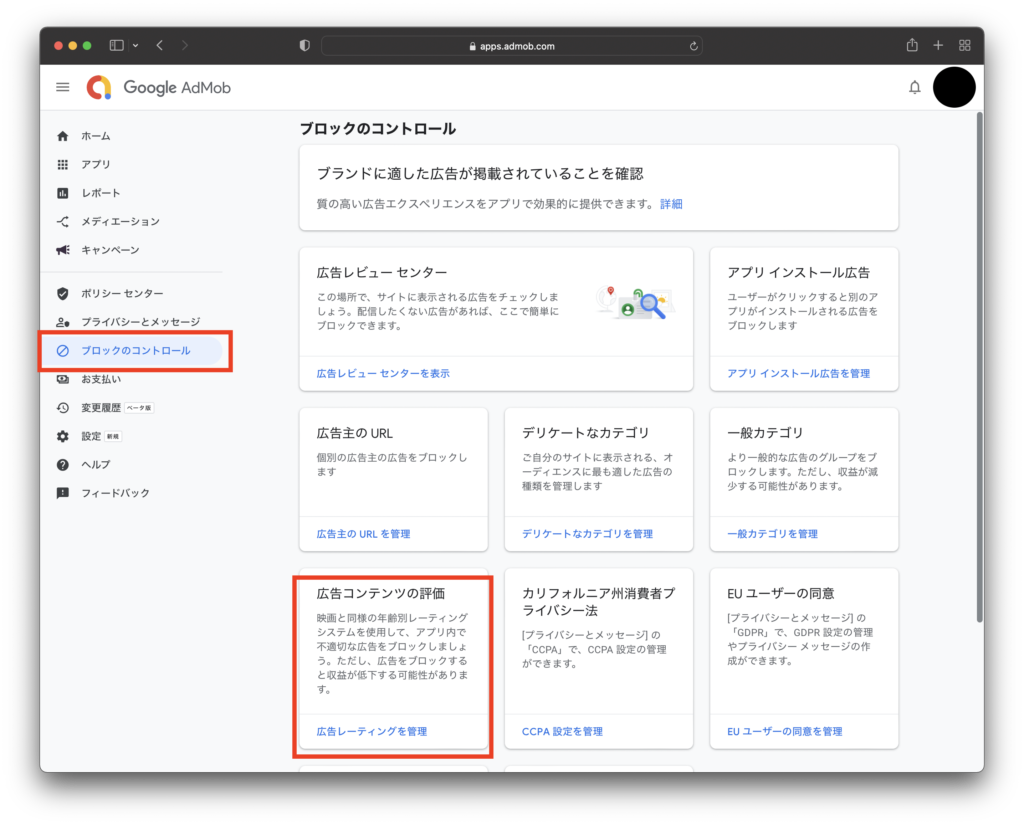Screen dimensions: 1024x825
Task: Click the account profile avatar
Action: 953,88
